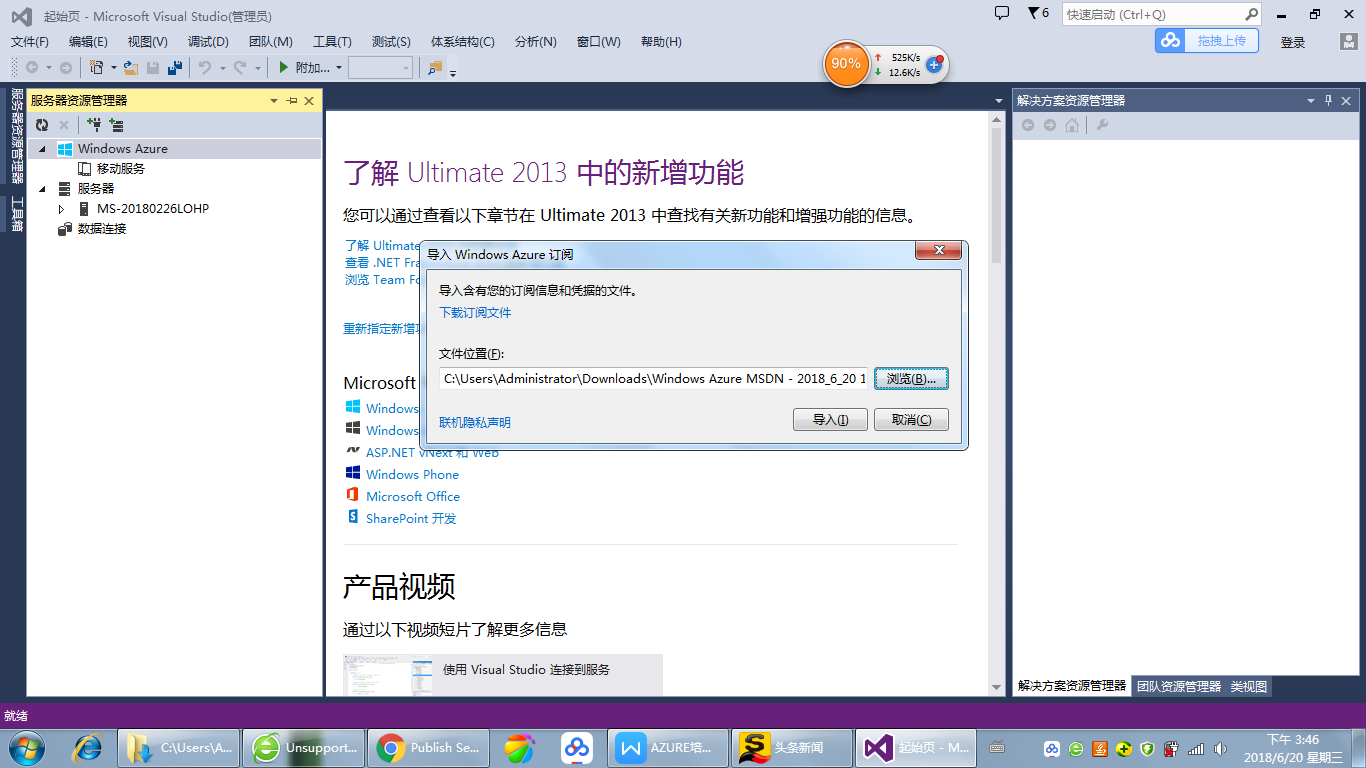Click the 下载订阅文件 link

tap(475, 313)
